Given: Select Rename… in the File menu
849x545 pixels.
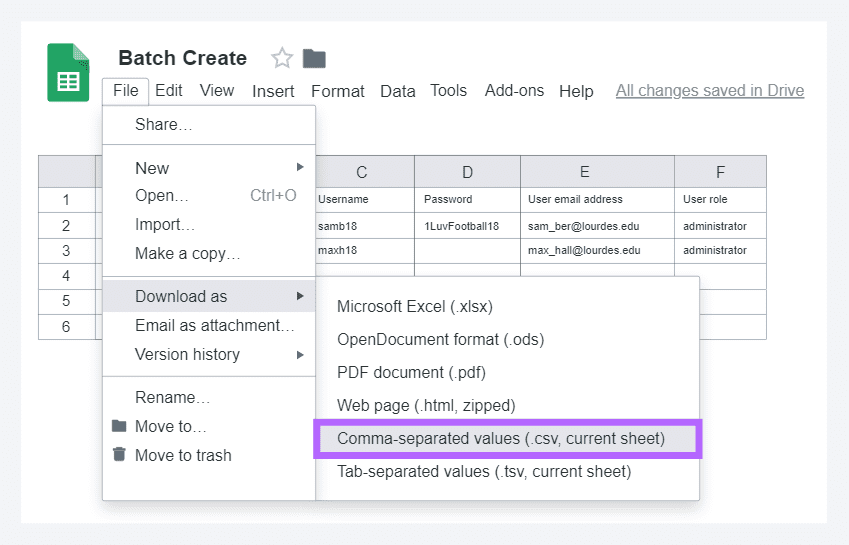Looking at the screenshot, I should point(209,397).
